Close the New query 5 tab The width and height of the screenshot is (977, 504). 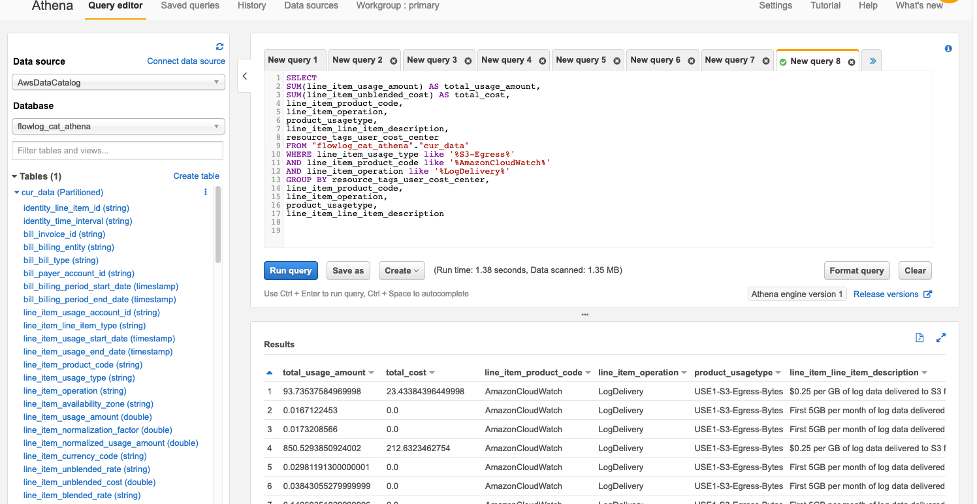tap(617, 61)
